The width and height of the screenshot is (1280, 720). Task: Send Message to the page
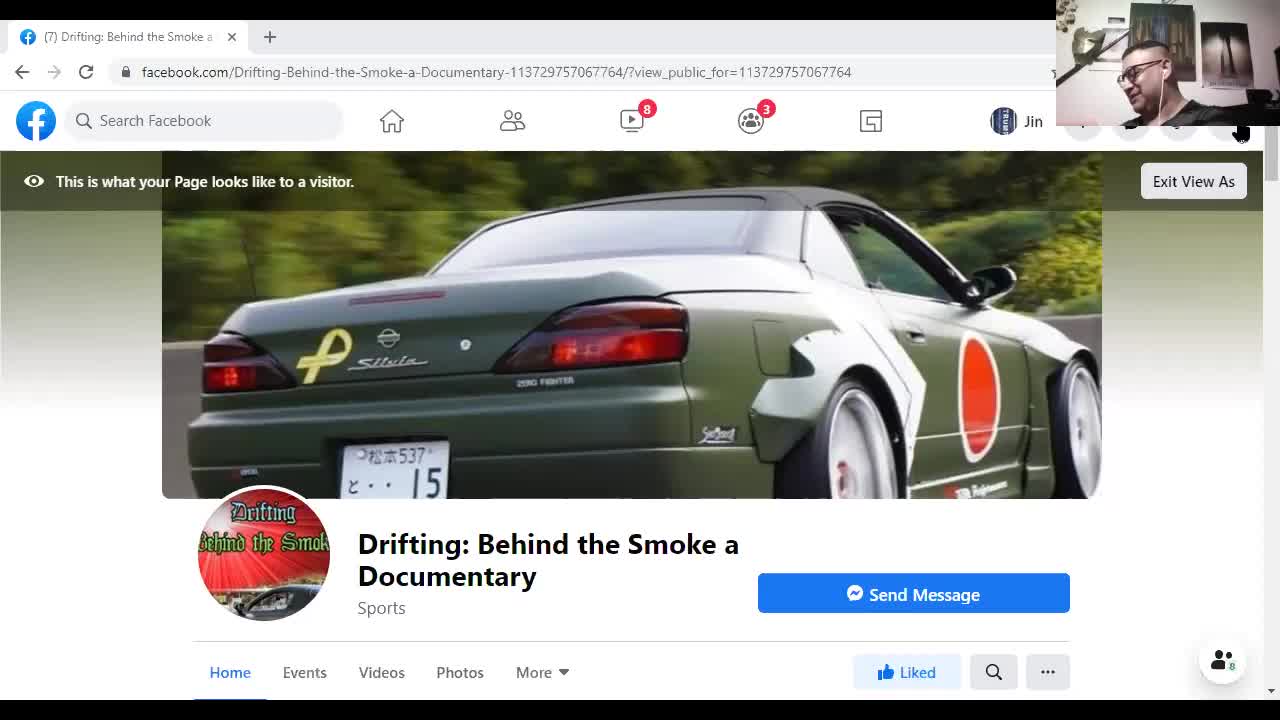913,594
